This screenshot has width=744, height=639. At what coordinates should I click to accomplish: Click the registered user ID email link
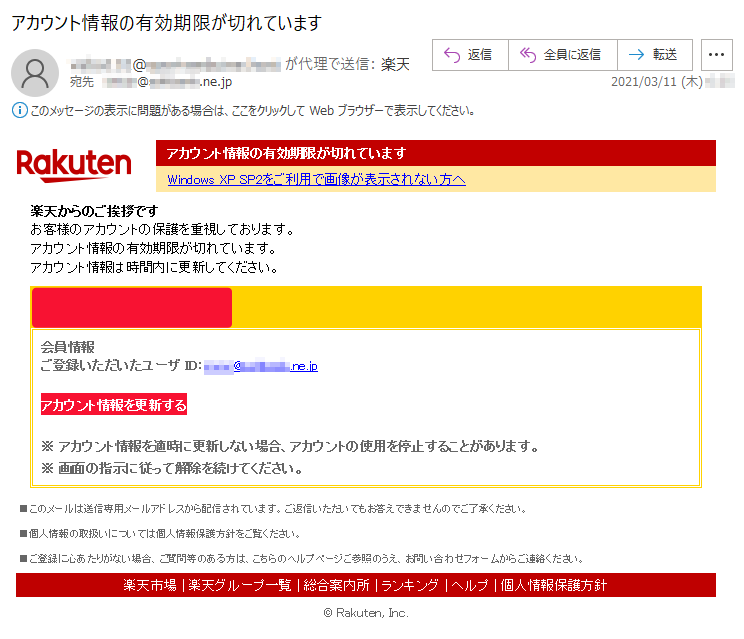[260, 366]
